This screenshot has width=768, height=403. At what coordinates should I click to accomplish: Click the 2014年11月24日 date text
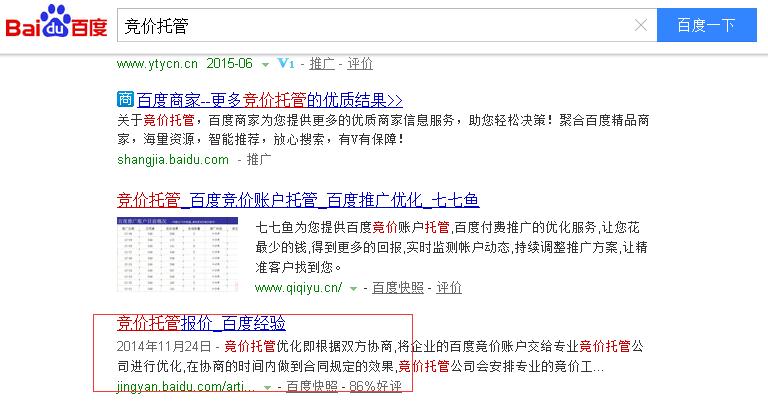tap(164, 347)
